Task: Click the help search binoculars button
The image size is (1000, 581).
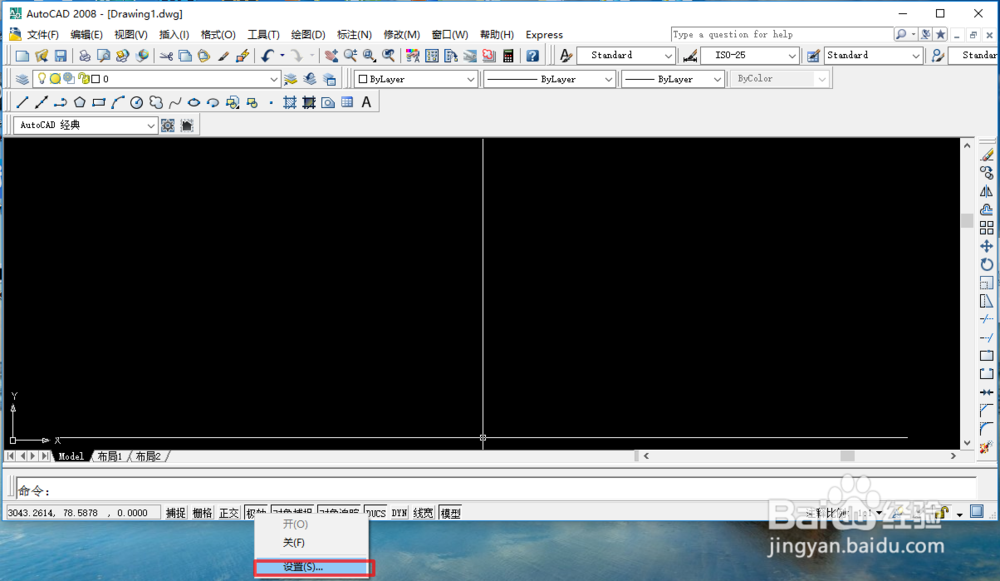Action: (901, 34)
